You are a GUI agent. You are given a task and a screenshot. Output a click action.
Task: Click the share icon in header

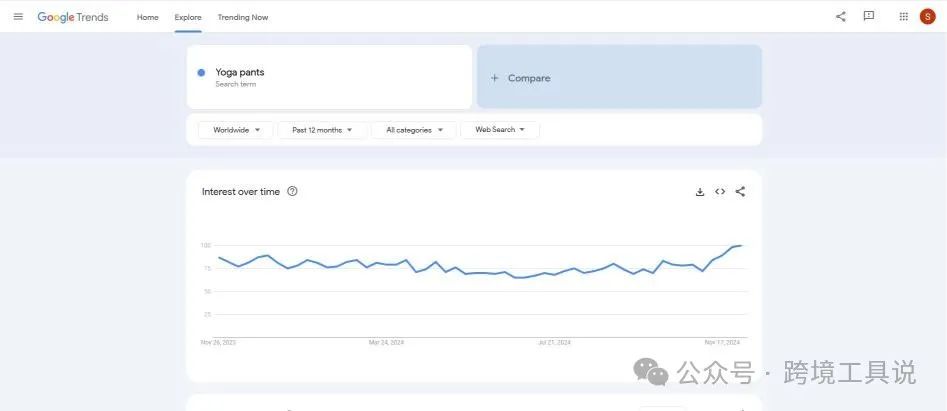click(x=840, y=16)
